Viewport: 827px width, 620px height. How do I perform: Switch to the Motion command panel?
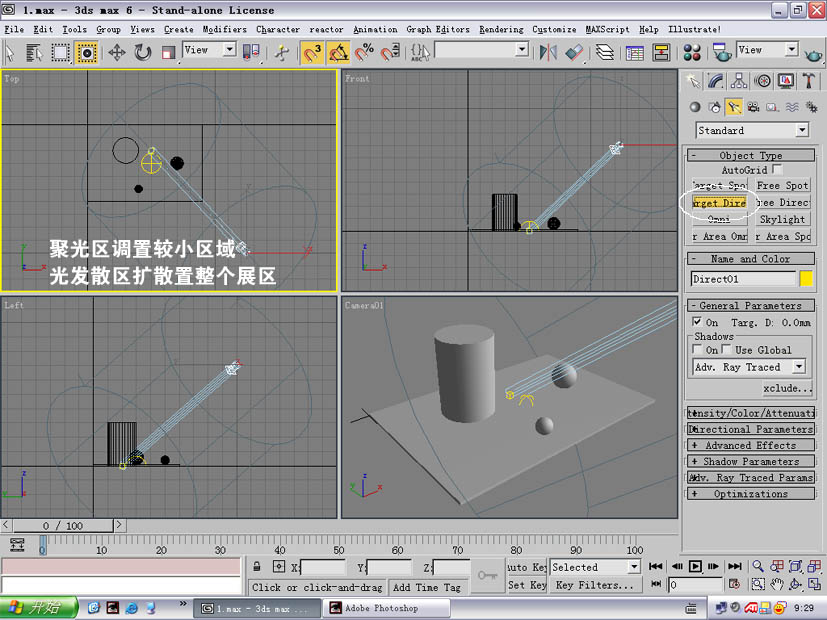pyautogui.click(x=762, y=81)
